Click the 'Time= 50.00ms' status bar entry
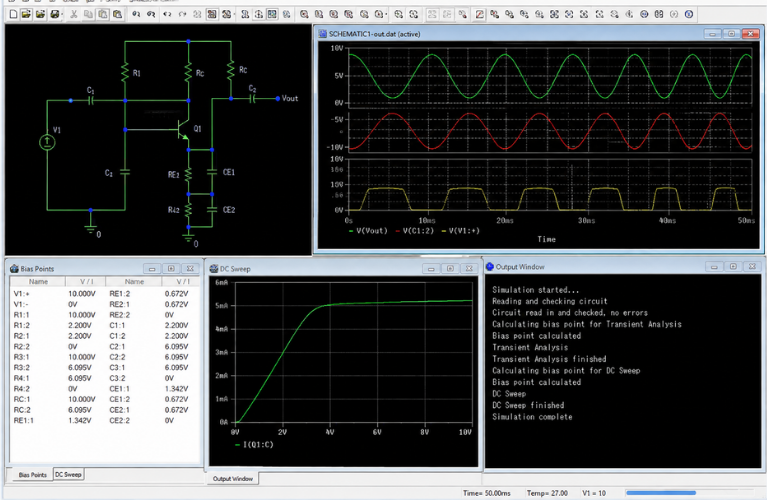This screenshot has width=767, height=500. pos(486,493)
